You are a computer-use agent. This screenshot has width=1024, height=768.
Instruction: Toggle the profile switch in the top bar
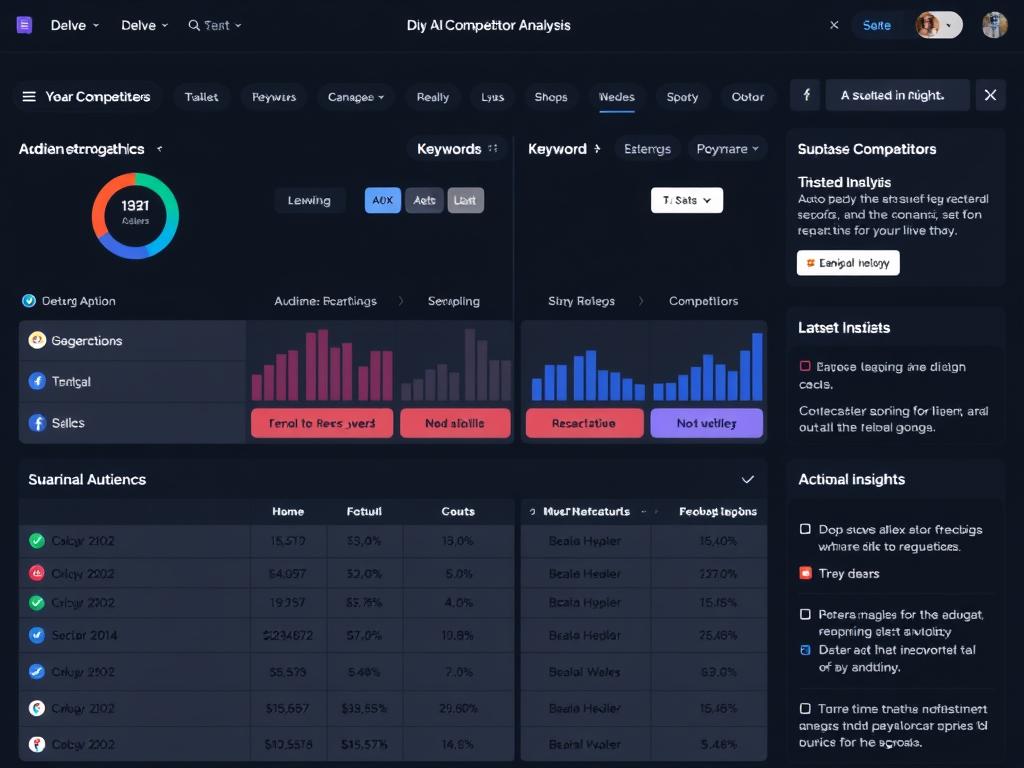(x=938, y=25)
